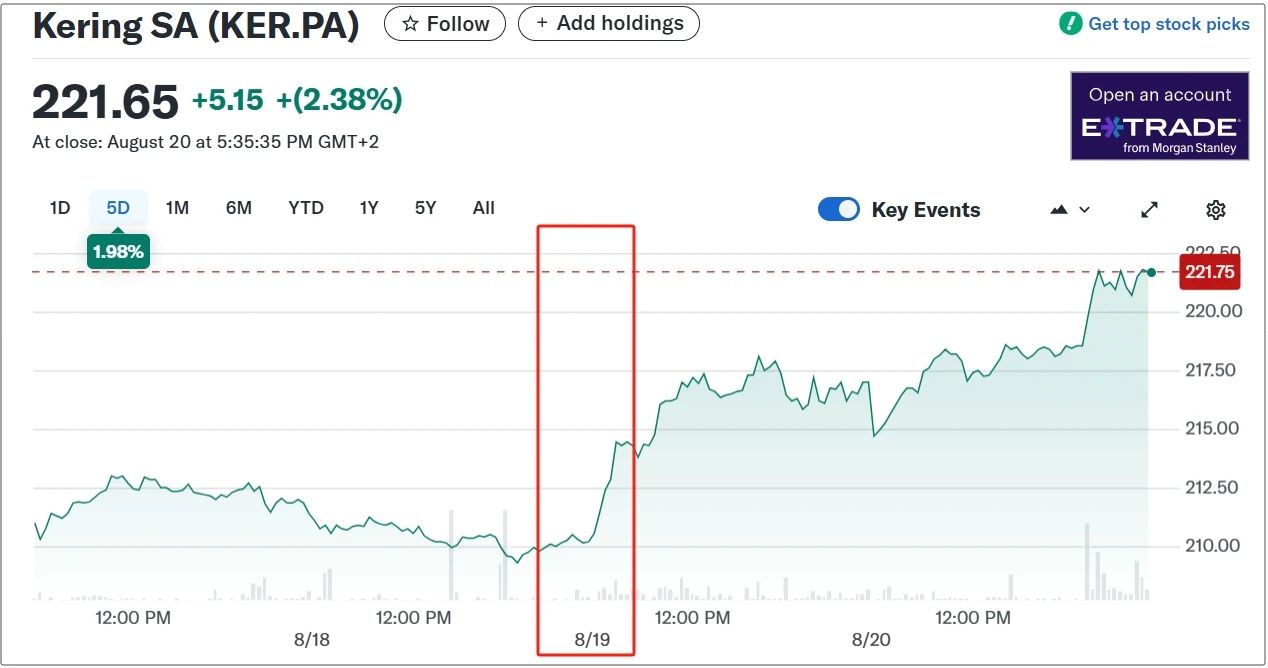Screen dimensions: 1268x668
Task: Open chart settings gear icon
Action: point(1215,210)
